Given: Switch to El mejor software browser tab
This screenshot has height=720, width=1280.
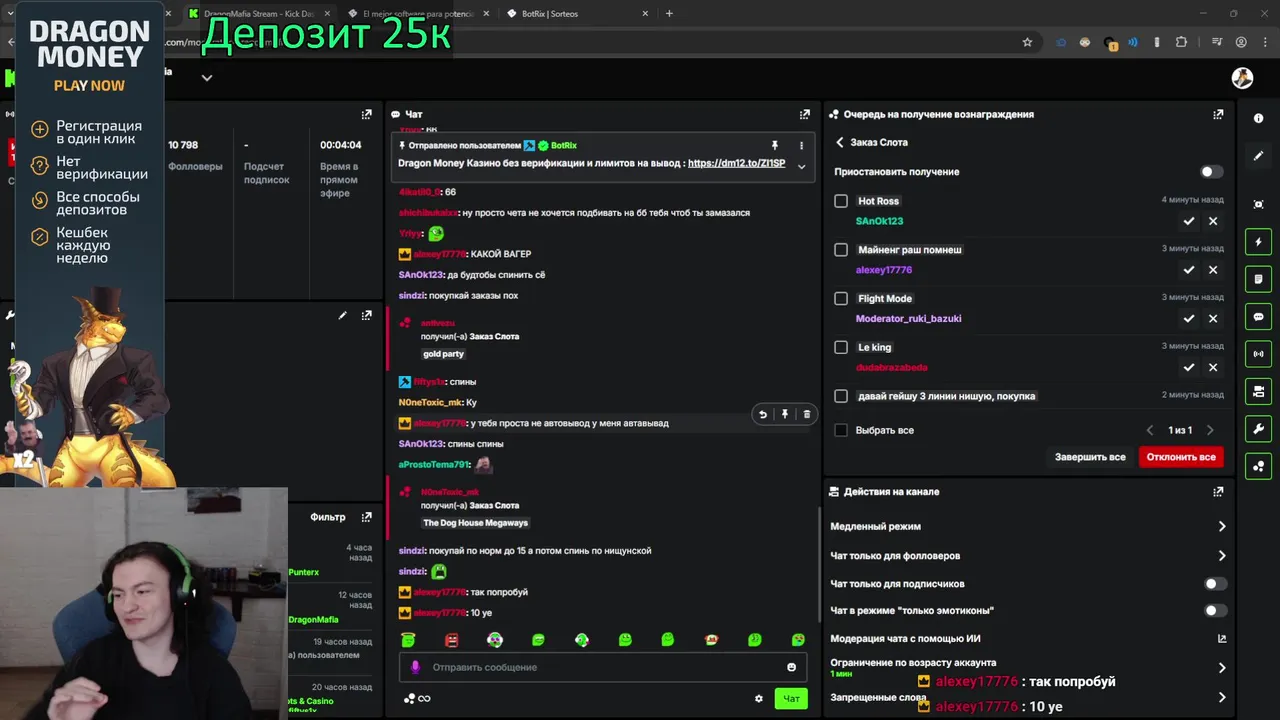Looking at the screenshot, I should 420,14.
